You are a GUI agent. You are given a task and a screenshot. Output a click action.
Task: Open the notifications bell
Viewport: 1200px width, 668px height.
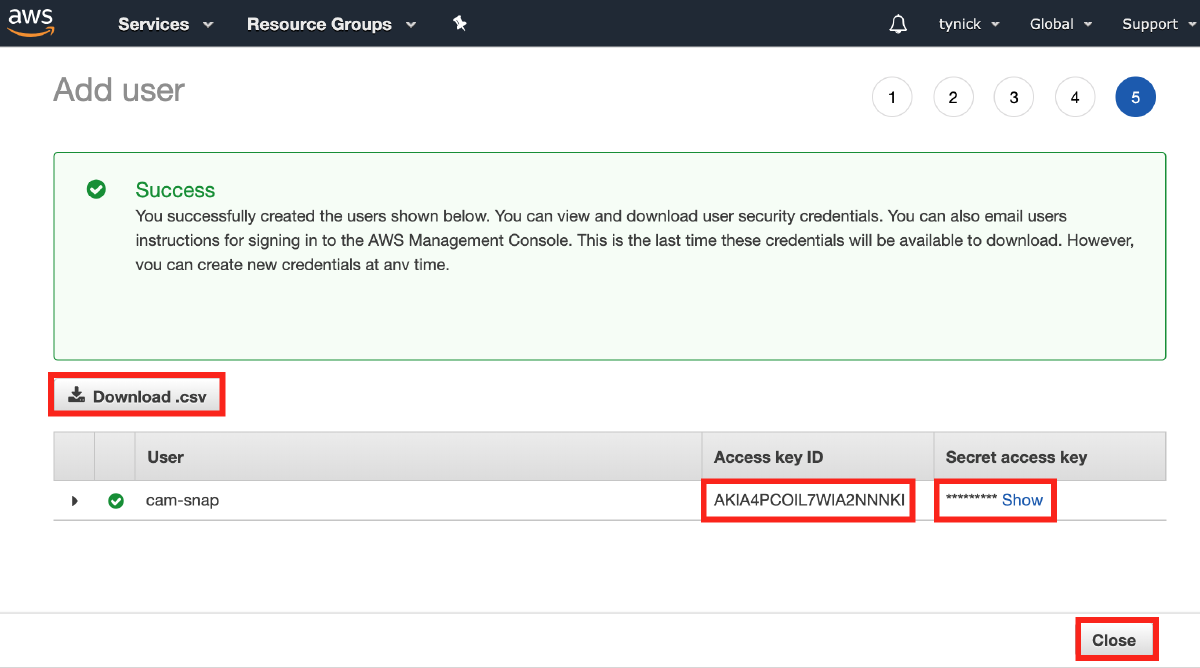(898, 24)
